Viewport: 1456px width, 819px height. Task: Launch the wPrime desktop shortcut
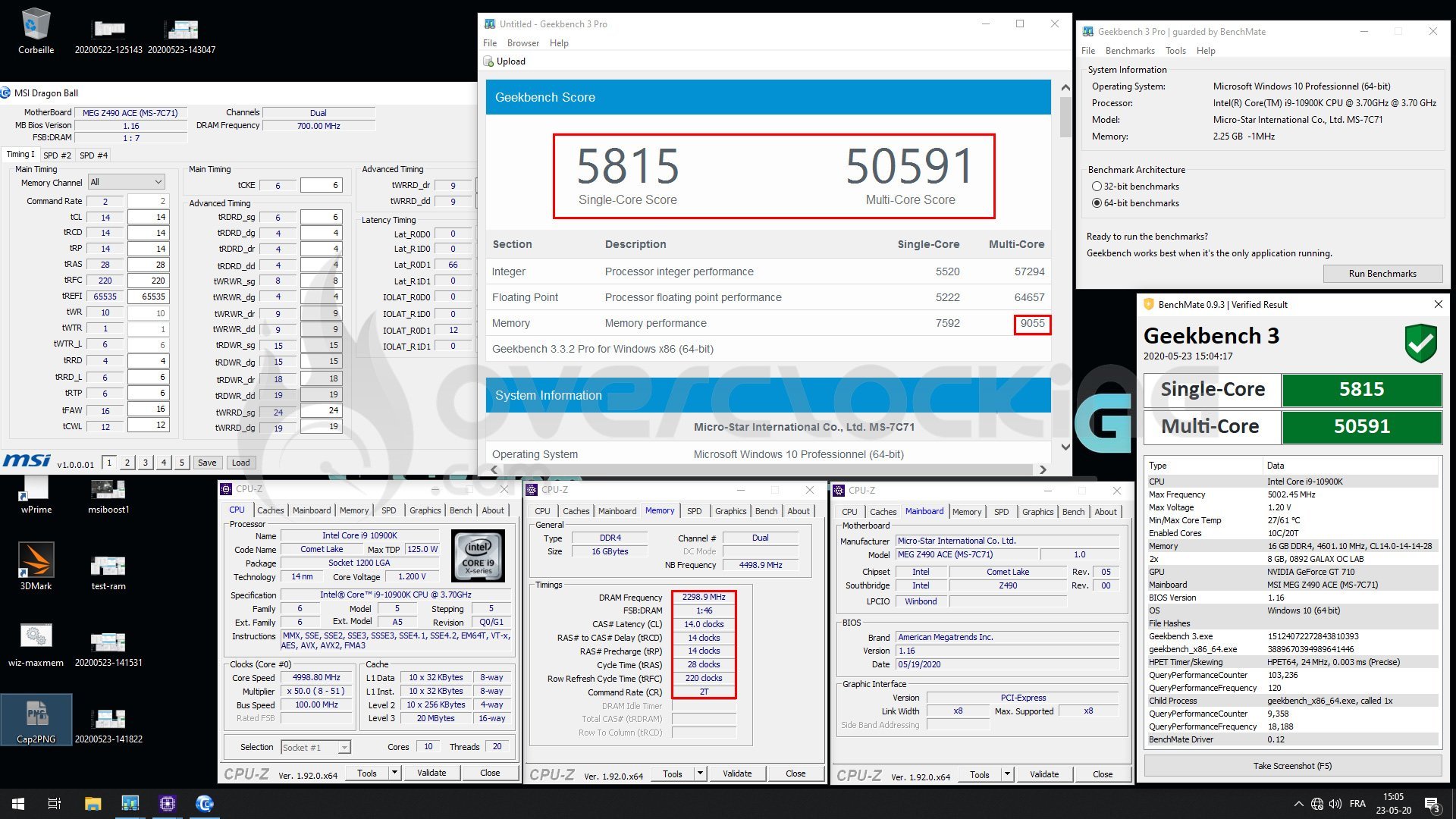[36, 495]
